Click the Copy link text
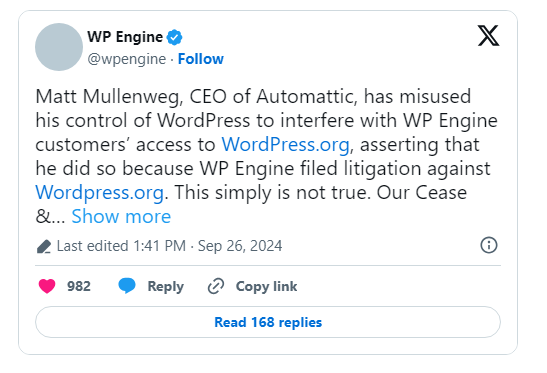This screenshot has height=373, width=547. tap(267, 286)
